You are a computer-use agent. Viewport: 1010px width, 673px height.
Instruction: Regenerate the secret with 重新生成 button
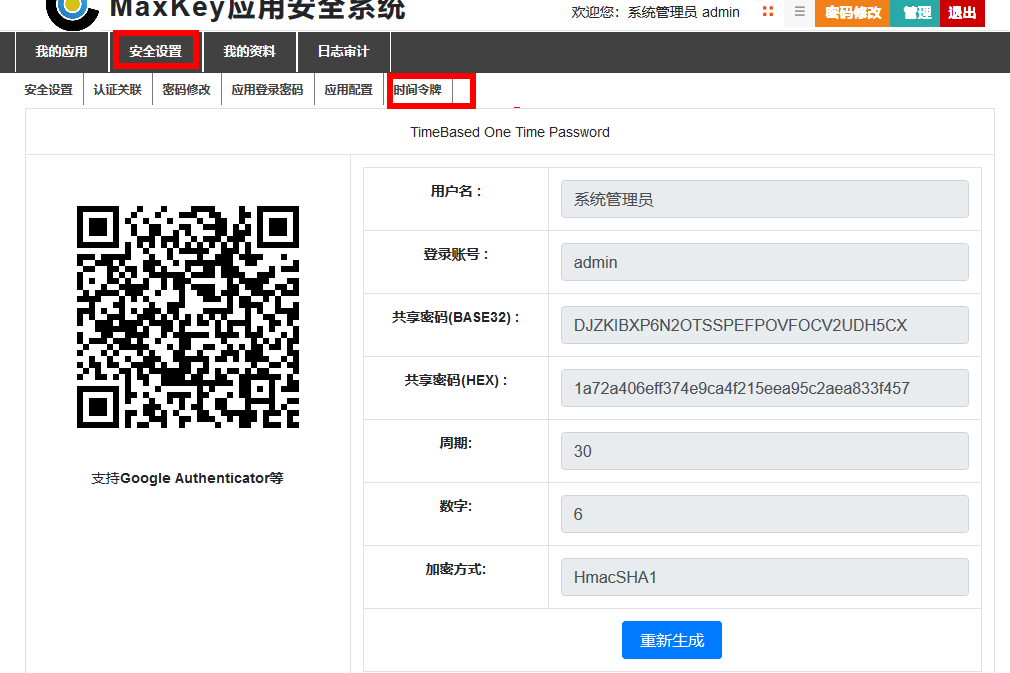click(671, 640)
